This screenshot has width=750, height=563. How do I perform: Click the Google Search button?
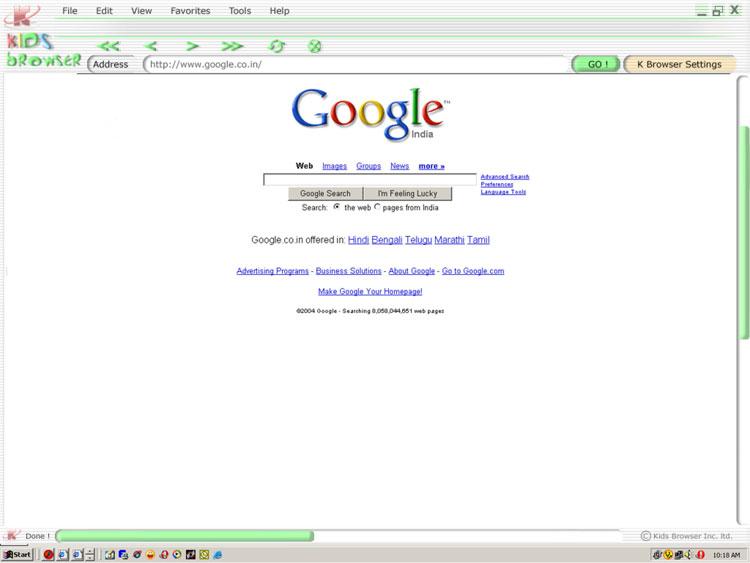(x=325, y=193)
